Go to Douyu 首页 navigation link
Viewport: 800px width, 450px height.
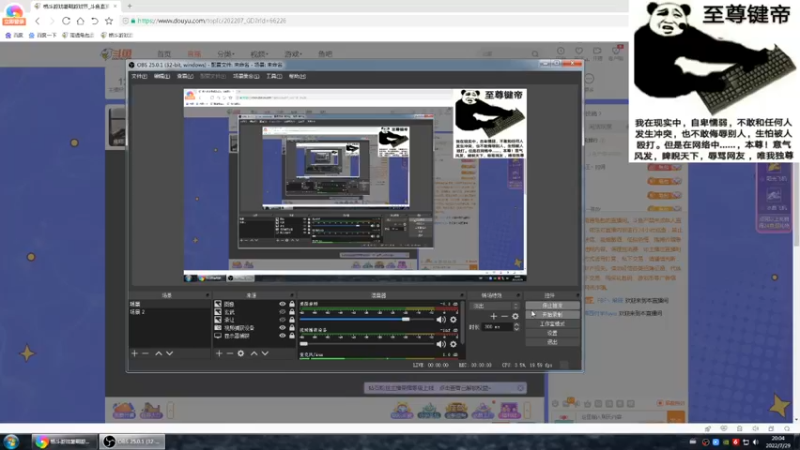(164, 54)
